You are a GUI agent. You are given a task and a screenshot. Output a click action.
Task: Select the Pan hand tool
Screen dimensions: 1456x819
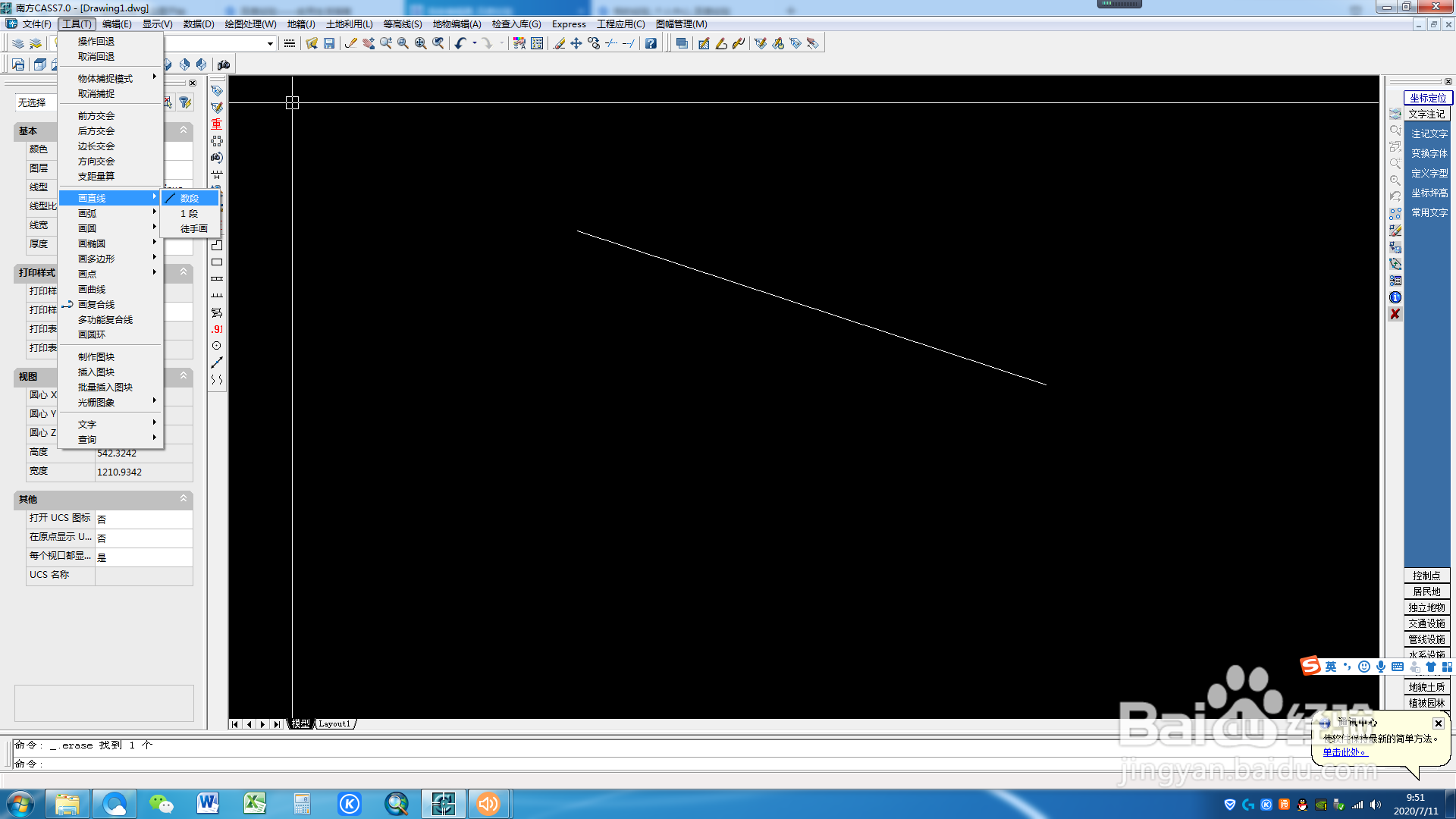pos(369,43)
